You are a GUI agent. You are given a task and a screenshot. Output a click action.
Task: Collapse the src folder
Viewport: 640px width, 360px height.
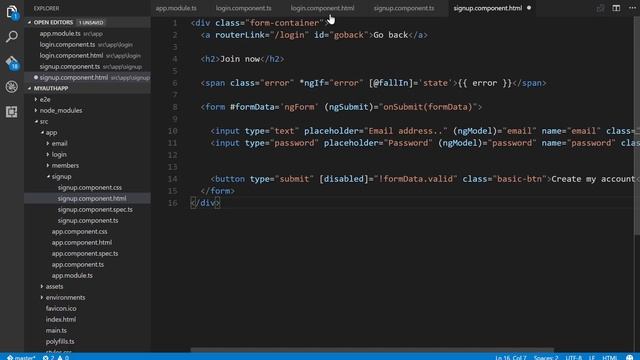(x=44, y=121)
